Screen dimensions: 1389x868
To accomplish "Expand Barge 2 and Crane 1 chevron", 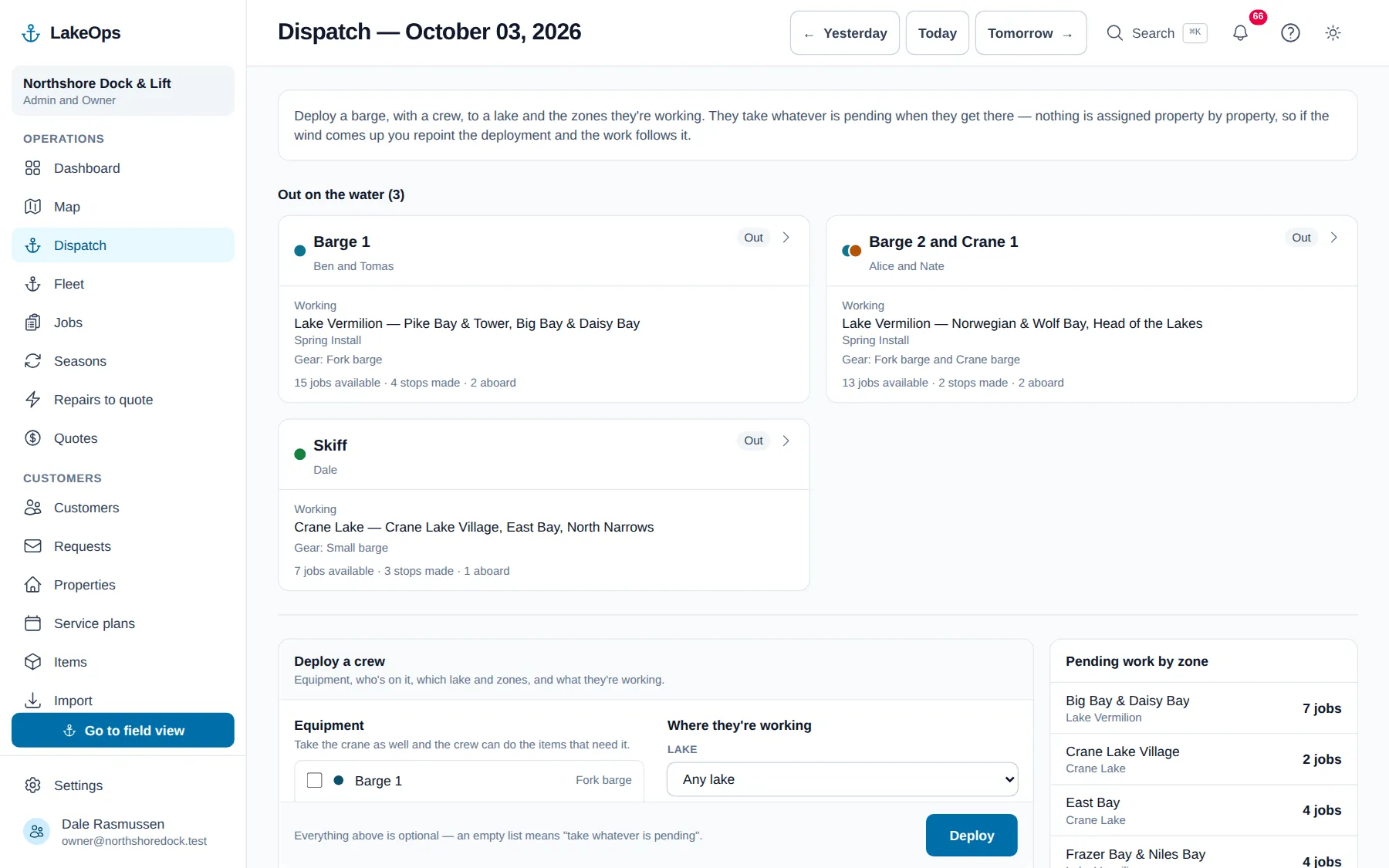I will (1333, 238).
